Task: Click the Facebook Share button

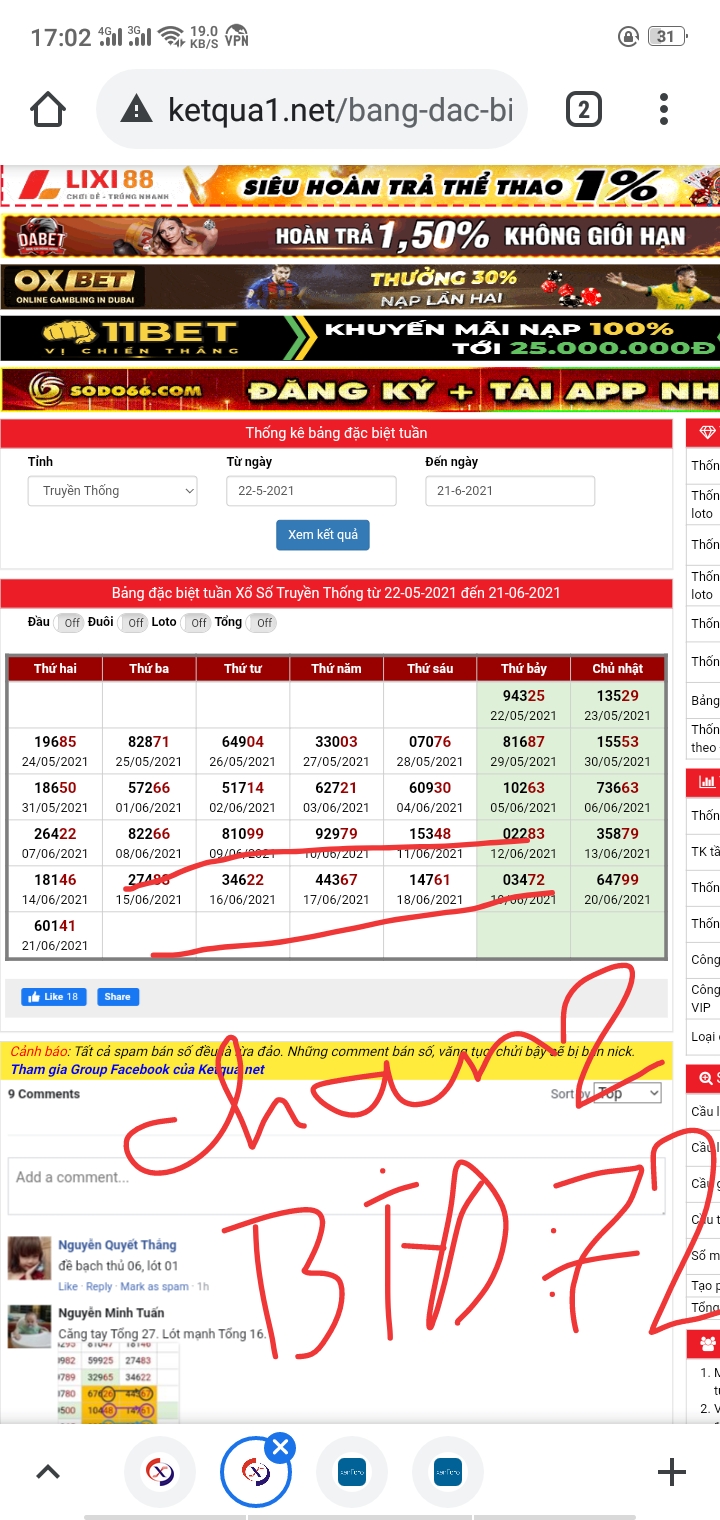Action: pos(118,997)
